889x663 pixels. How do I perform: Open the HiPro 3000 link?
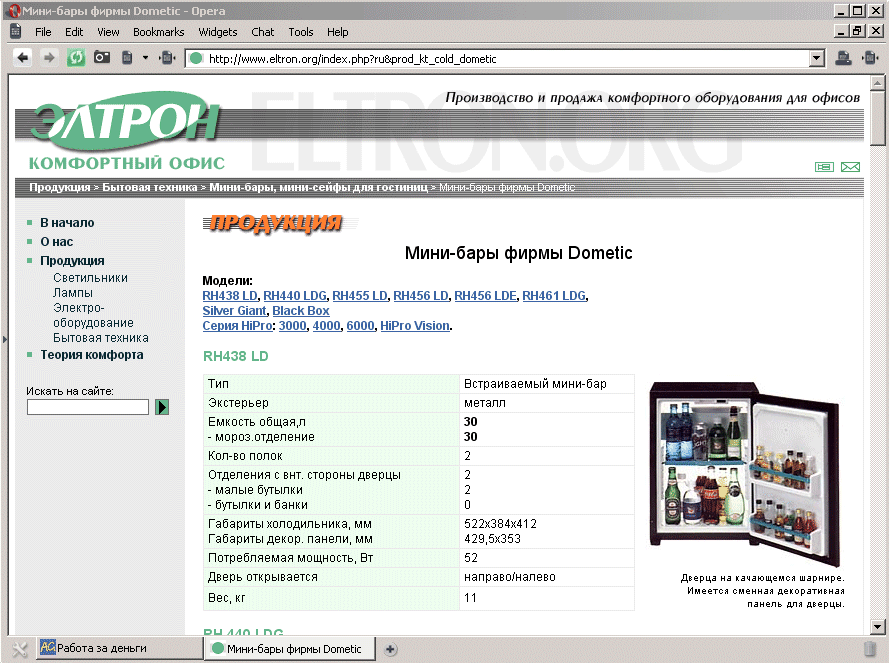point(293,326)
